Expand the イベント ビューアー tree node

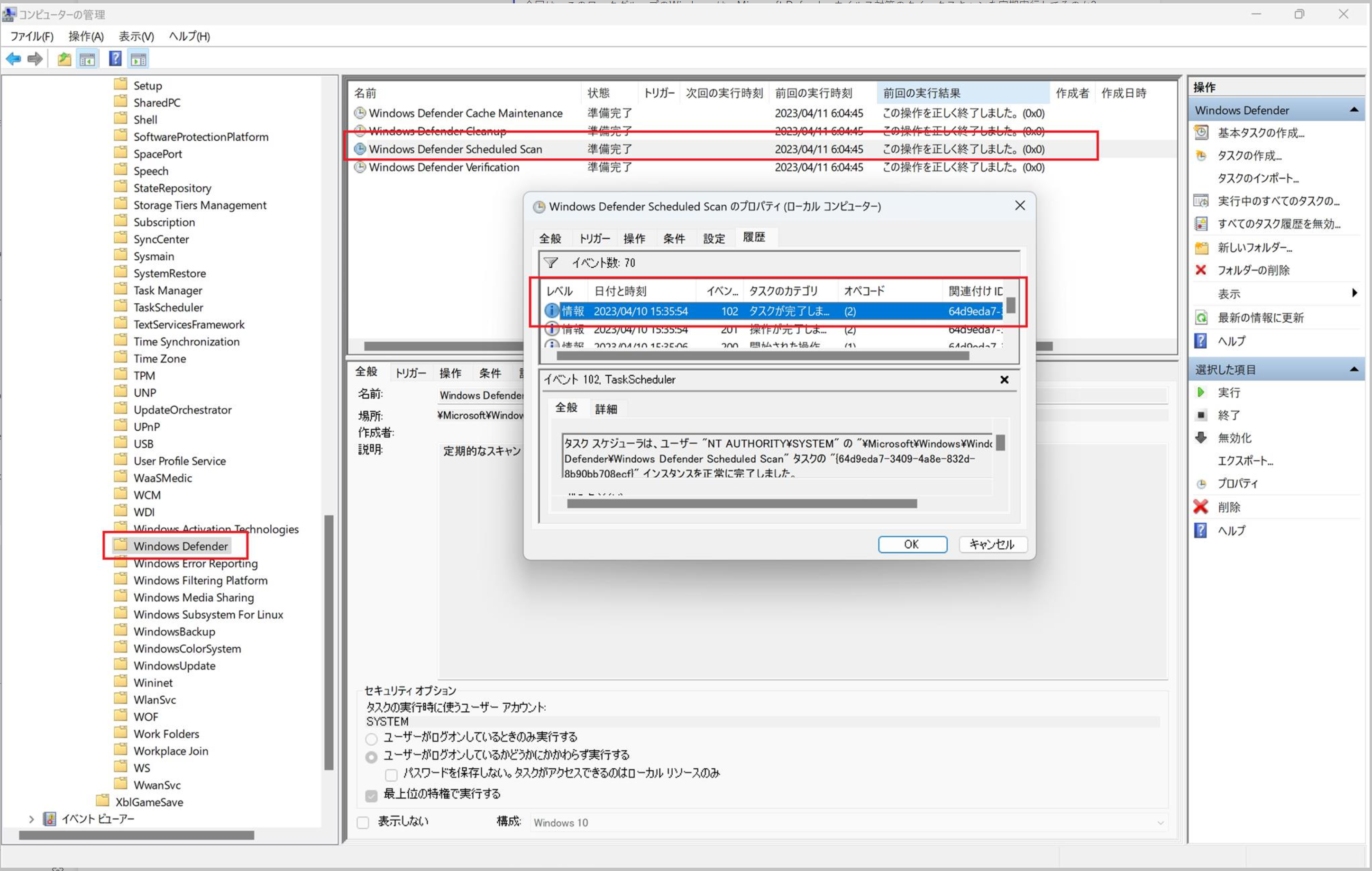click(x=31, y=819)
